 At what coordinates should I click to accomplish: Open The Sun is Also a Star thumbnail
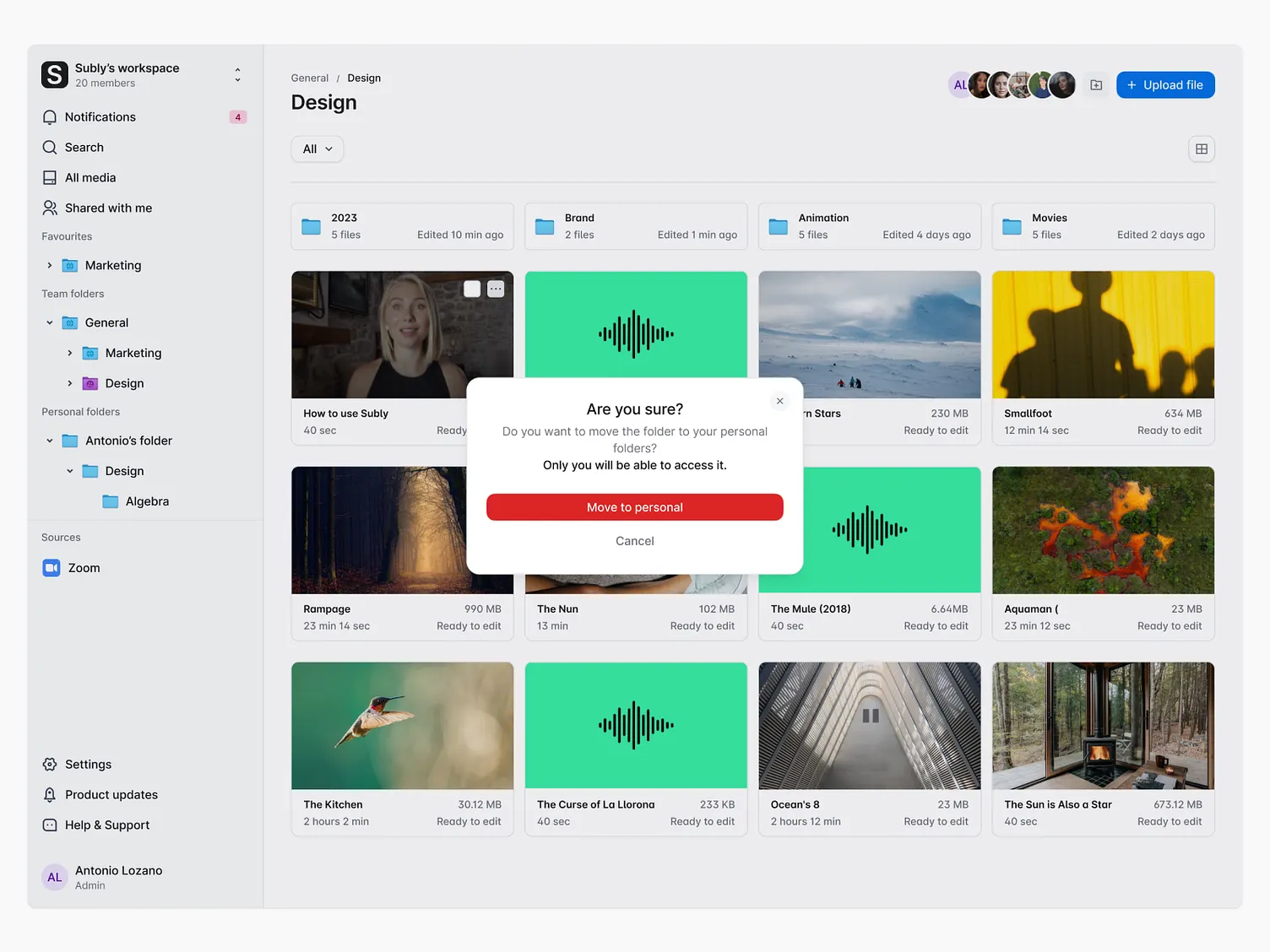click(1104, 727)
